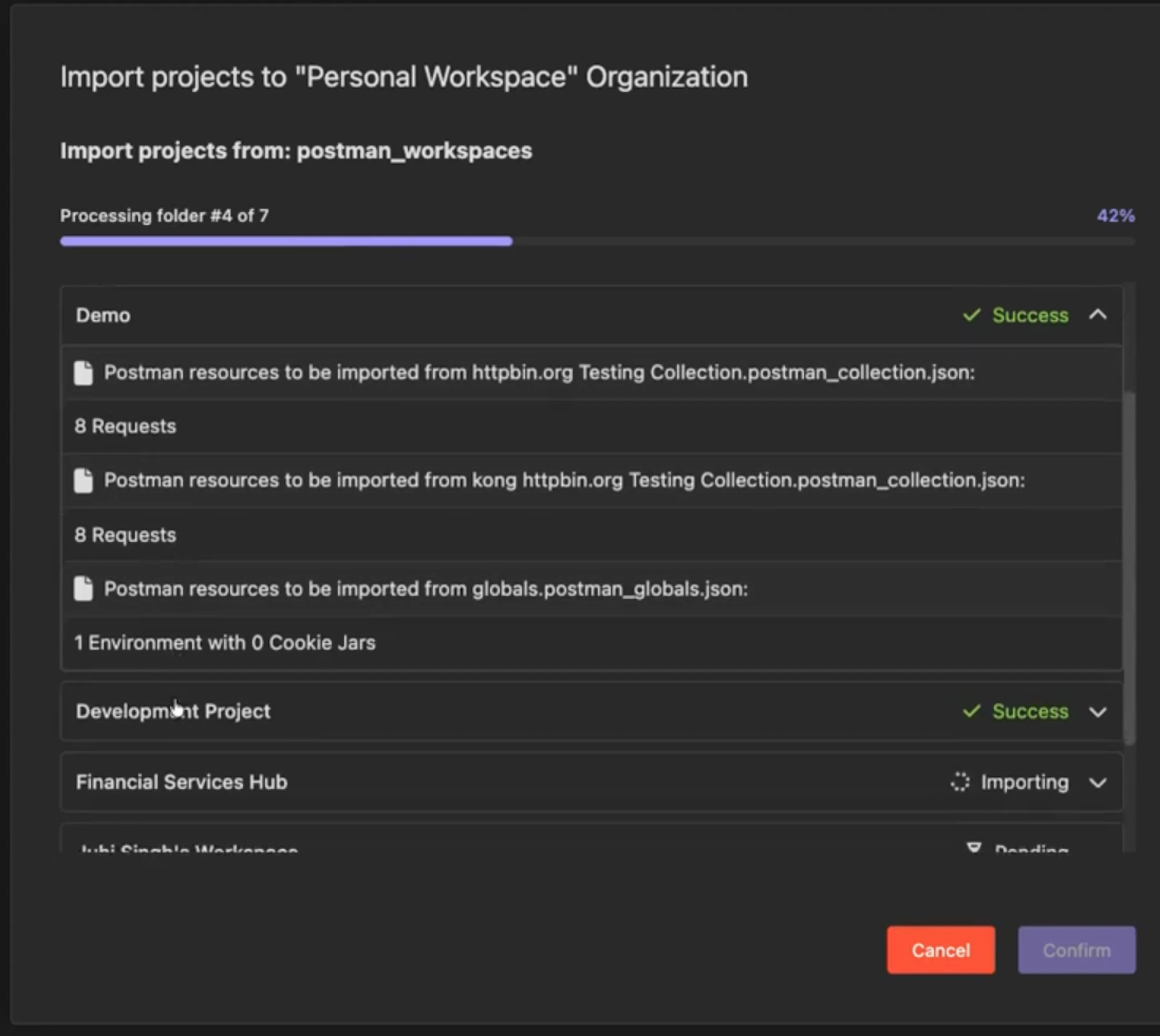Viewport: 1160px width, 1036px height.
Task: Click green checkmark on Demo row
Action: (971, 315)
